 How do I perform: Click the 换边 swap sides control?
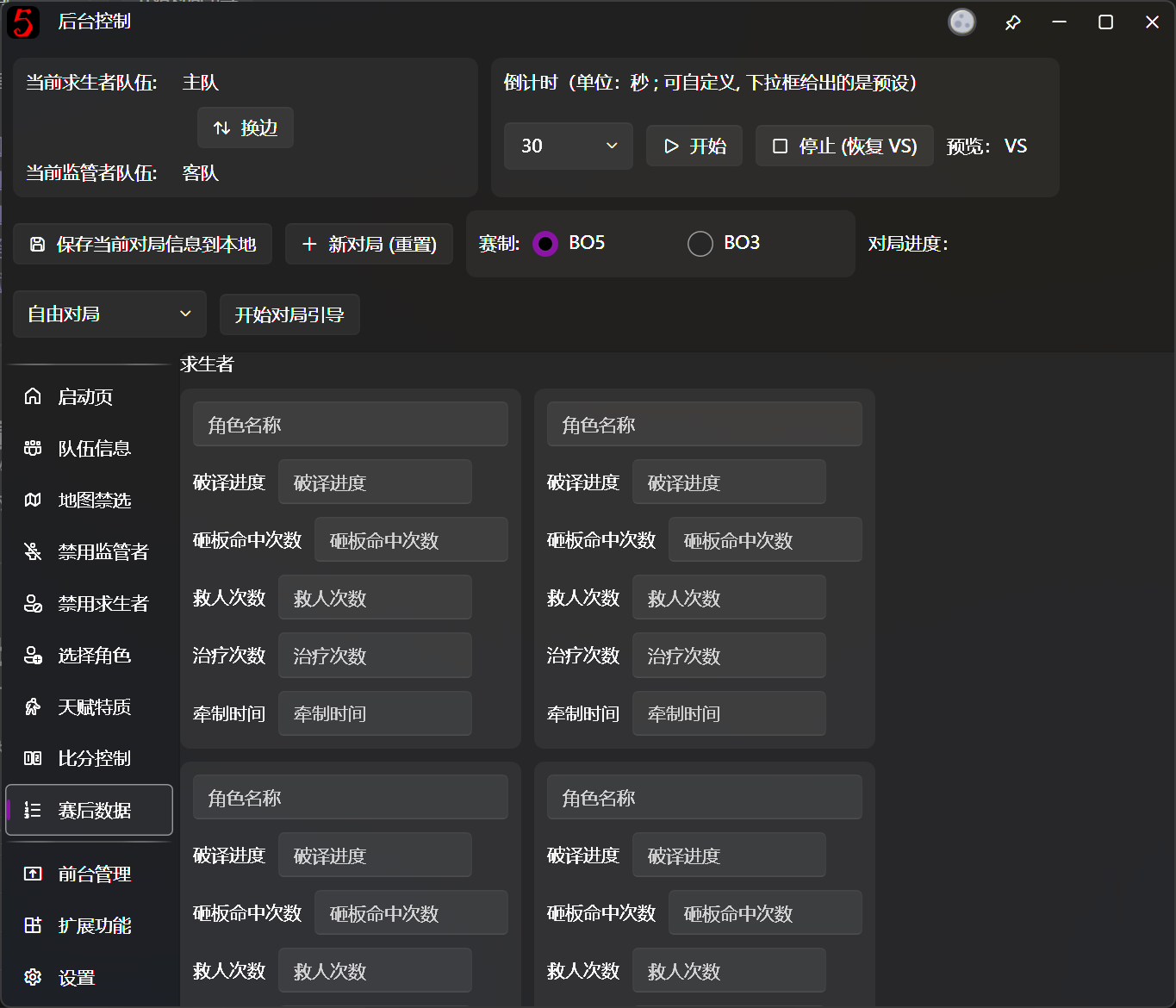coord(245,127)
